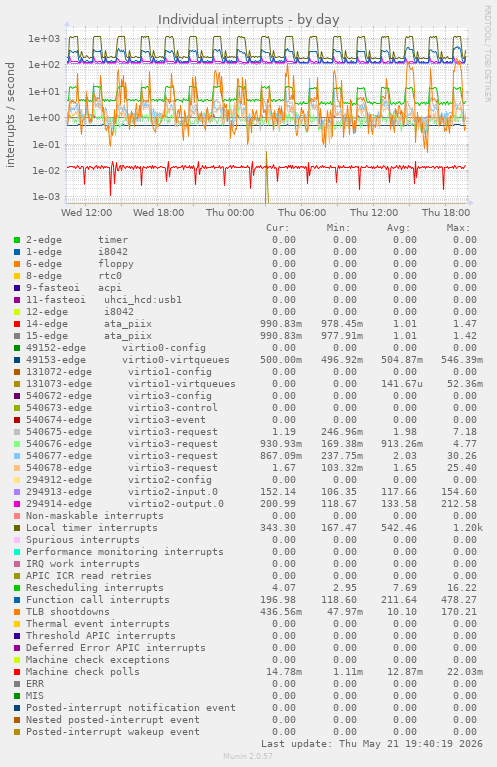The width and height of the screenshot is (497, 767).
Task: Click the orange 6-edge floppy legend swatch
Action: point(17,264)
